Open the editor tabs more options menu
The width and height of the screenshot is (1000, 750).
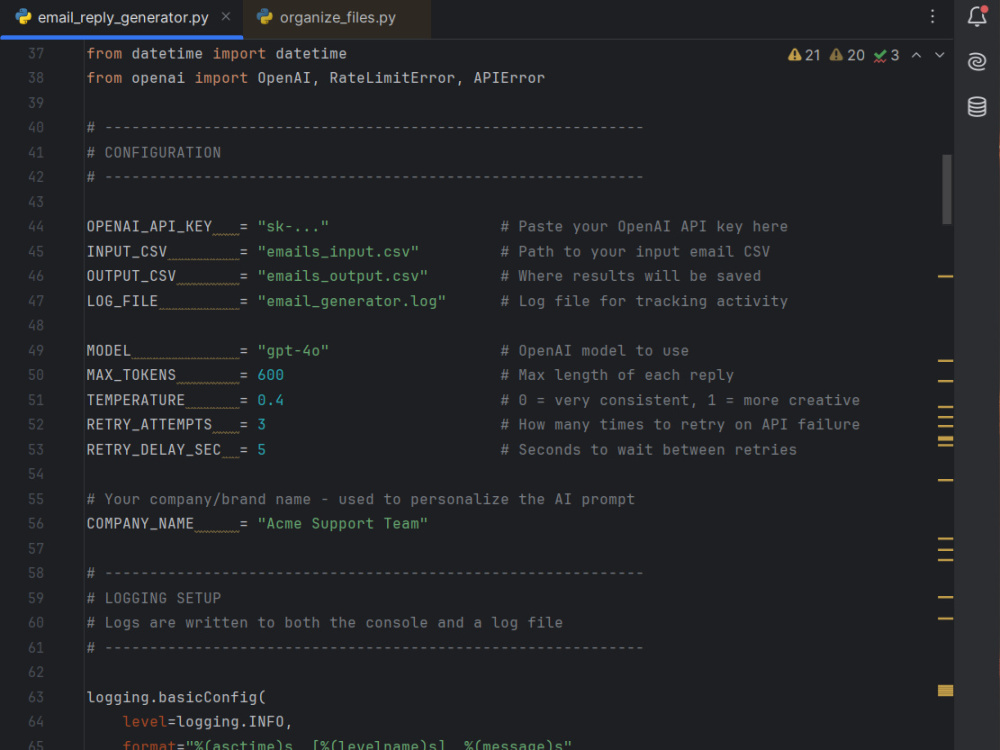(x=932, y=17)
